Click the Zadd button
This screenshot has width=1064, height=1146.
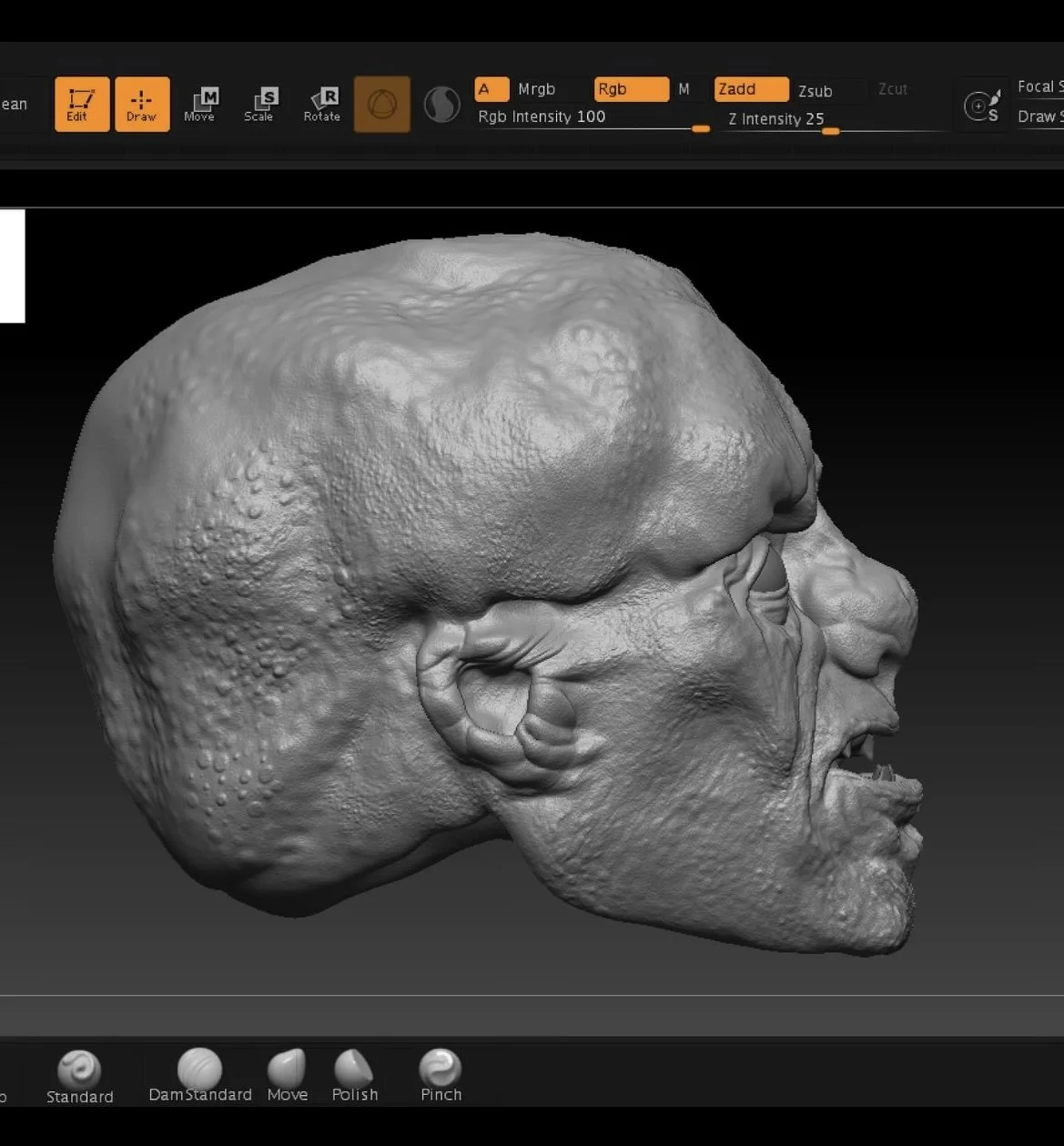[x=750, y=89]
